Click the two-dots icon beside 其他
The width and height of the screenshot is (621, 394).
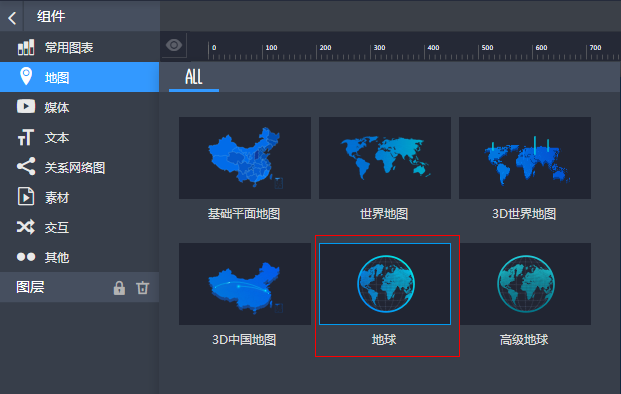click(x=26, y=257)
